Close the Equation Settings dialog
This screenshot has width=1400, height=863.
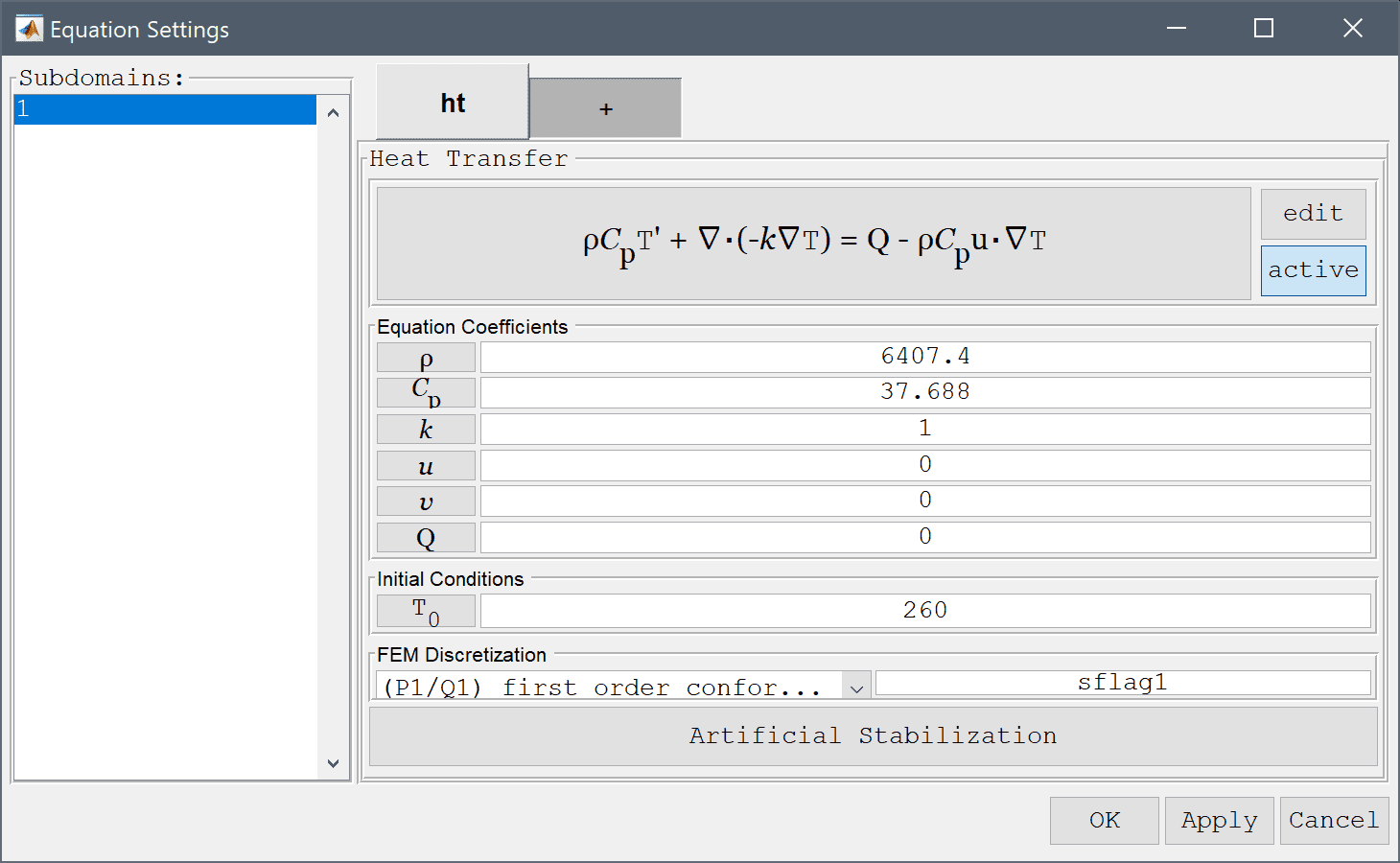click(x=1353, y=29)
